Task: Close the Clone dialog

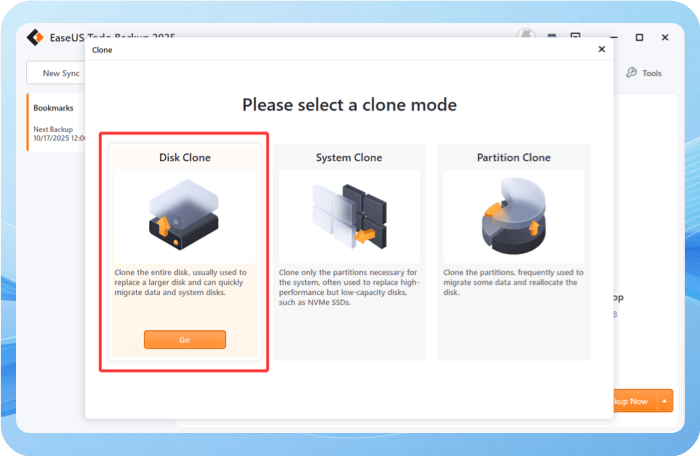Action: point(602,49)
